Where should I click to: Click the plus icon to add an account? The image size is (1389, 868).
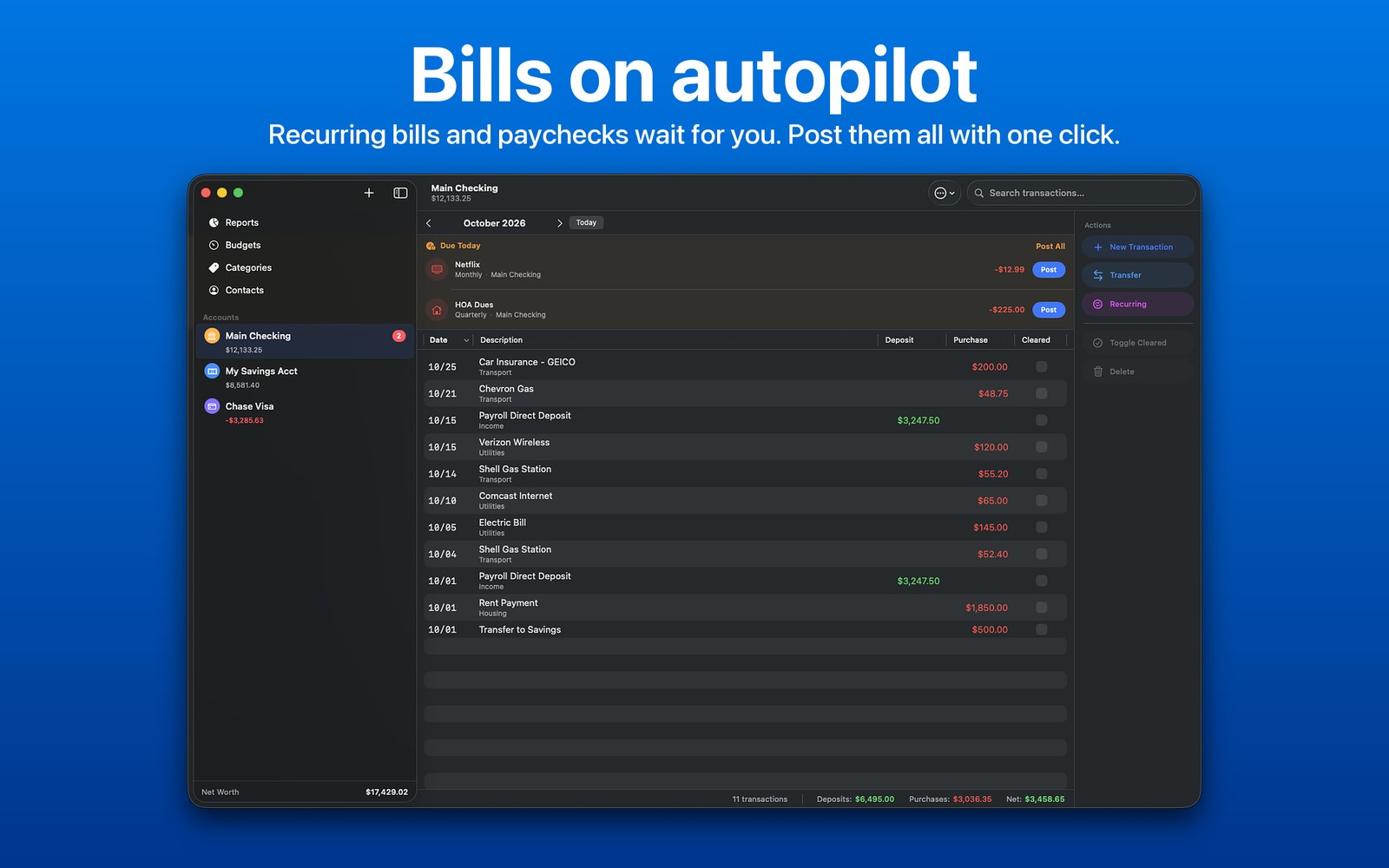pos(369,193)
